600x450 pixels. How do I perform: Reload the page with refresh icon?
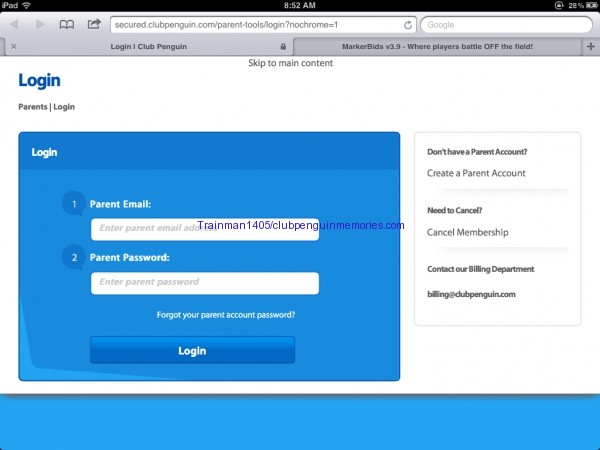tap(408, 24)
